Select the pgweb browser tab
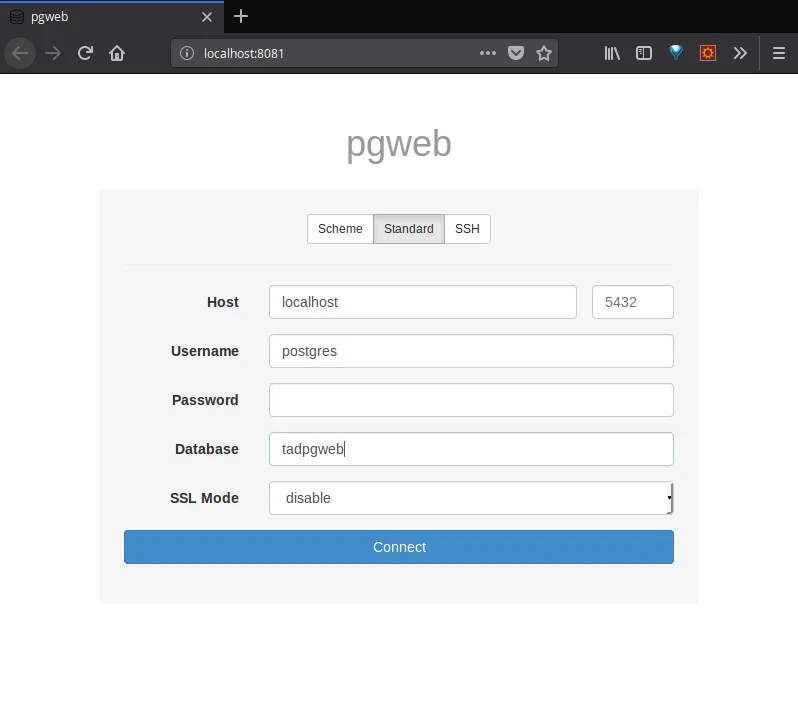798x703 pixels. (111, 17)
